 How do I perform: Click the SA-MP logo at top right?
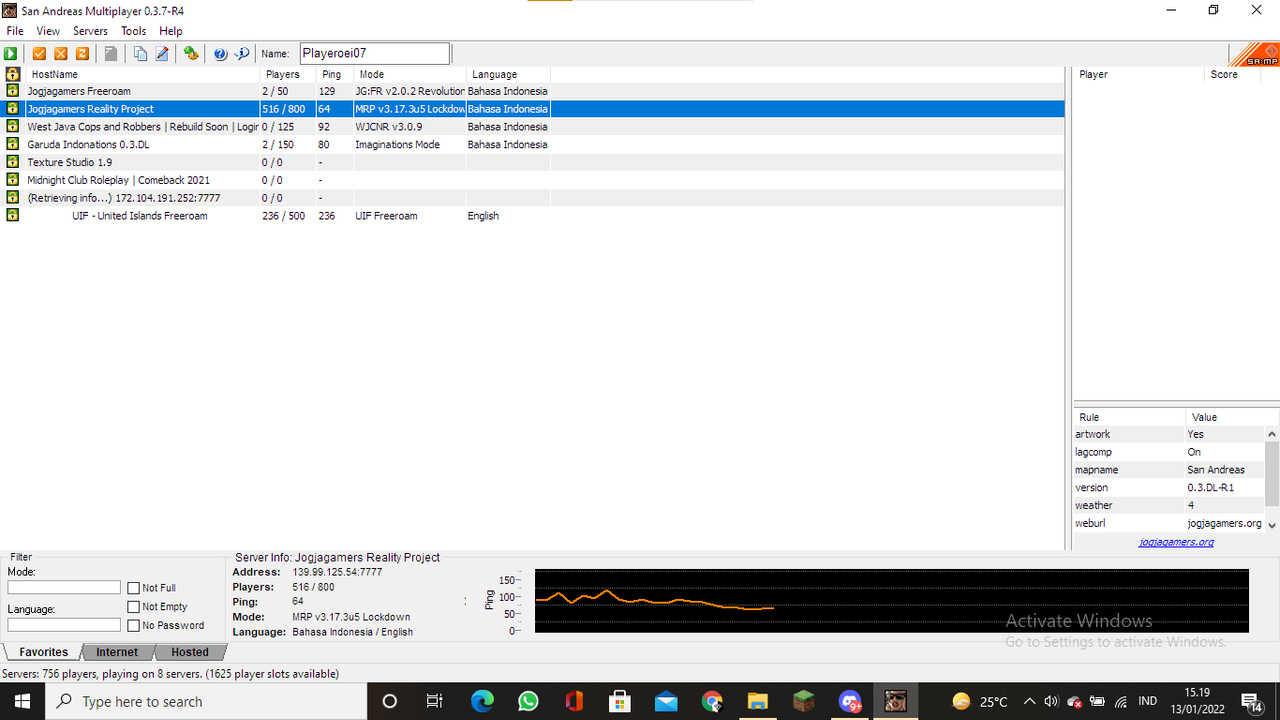pyautogui.click(x=1254, y=54)
